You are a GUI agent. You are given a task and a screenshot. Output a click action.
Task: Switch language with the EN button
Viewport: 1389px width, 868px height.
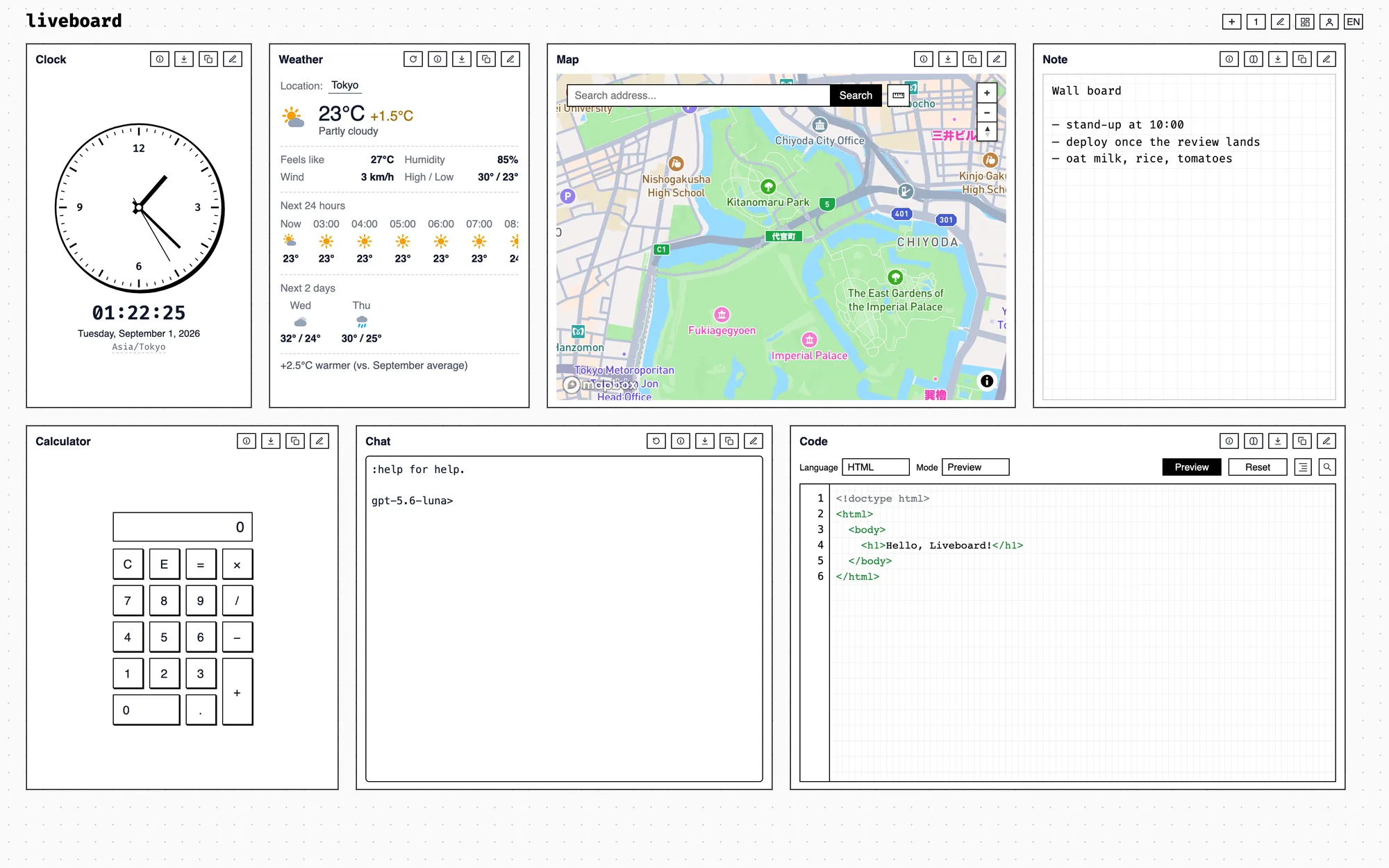1354,22
